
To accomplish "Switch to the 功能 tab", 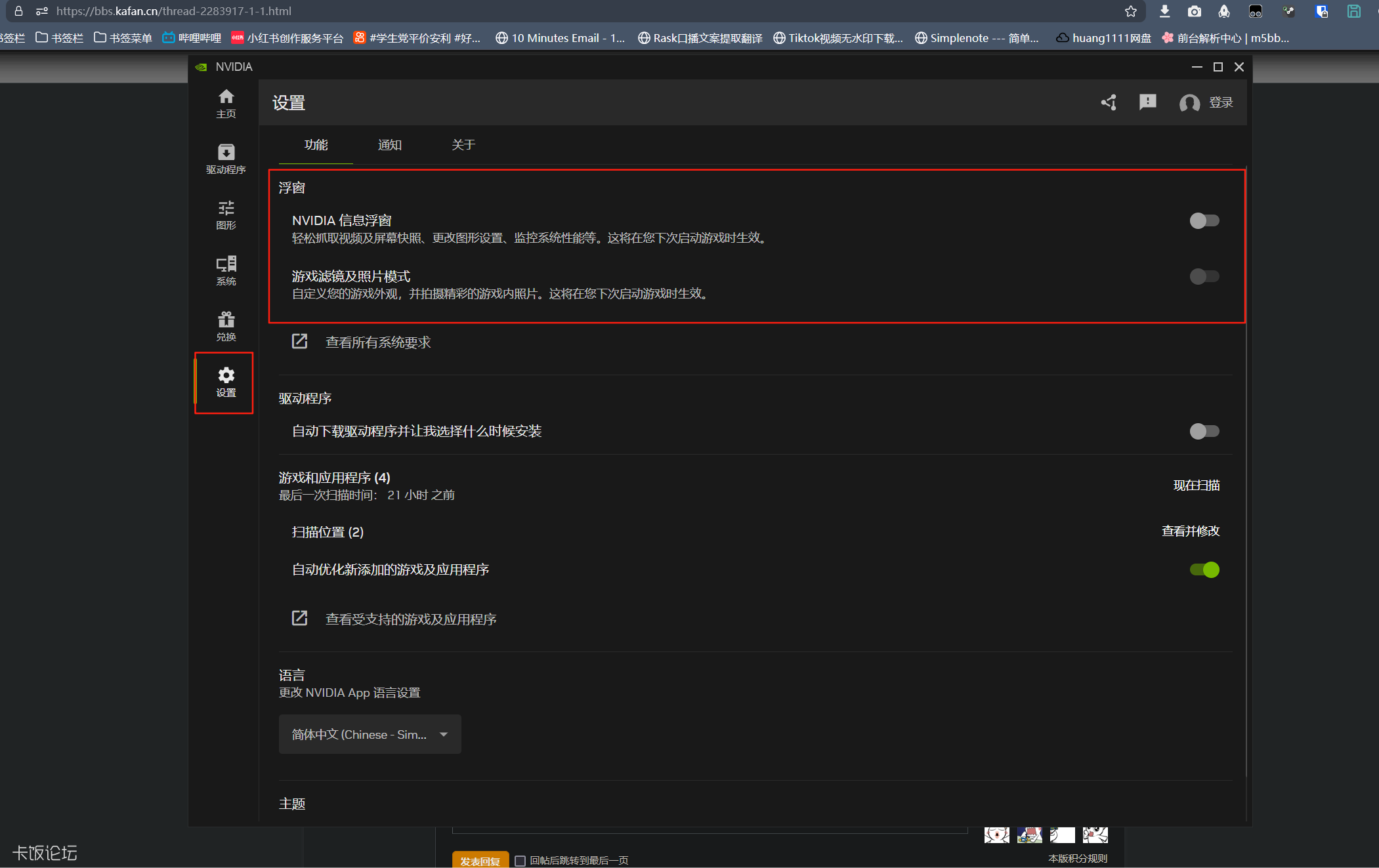I will pos(316,145).
